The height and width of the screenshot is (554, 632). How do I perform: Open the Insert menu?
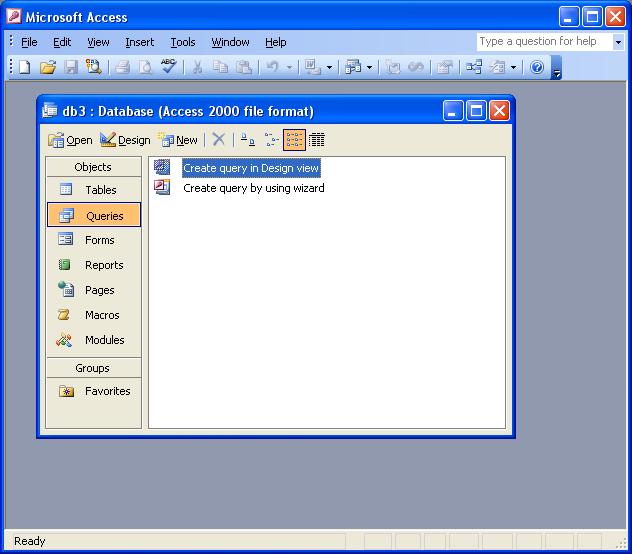(139, 42)
